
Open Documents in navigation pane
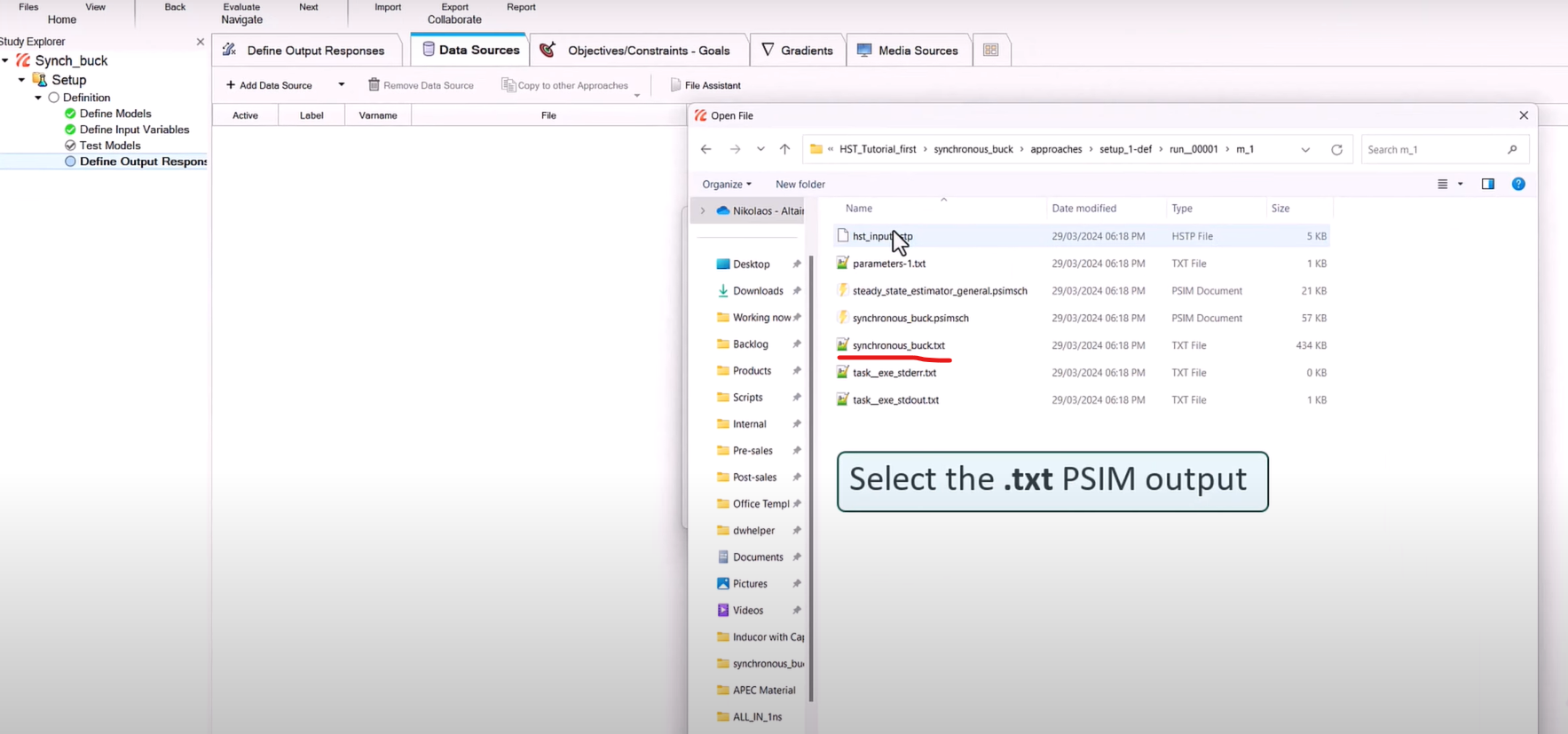pos(757,557)
